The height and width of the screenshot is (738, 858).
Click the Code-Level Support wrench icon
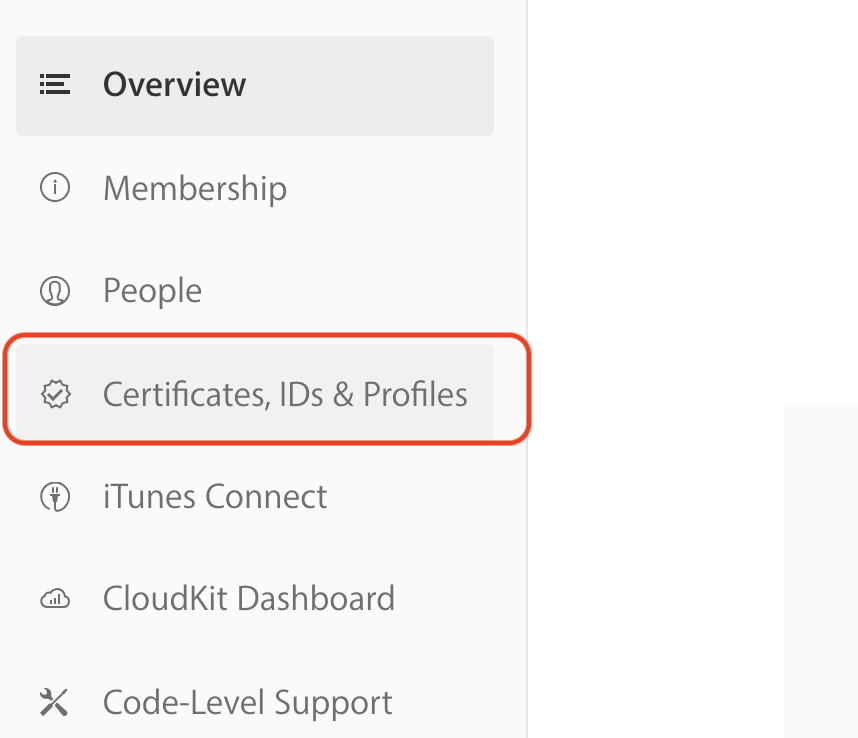coord(55,702)
